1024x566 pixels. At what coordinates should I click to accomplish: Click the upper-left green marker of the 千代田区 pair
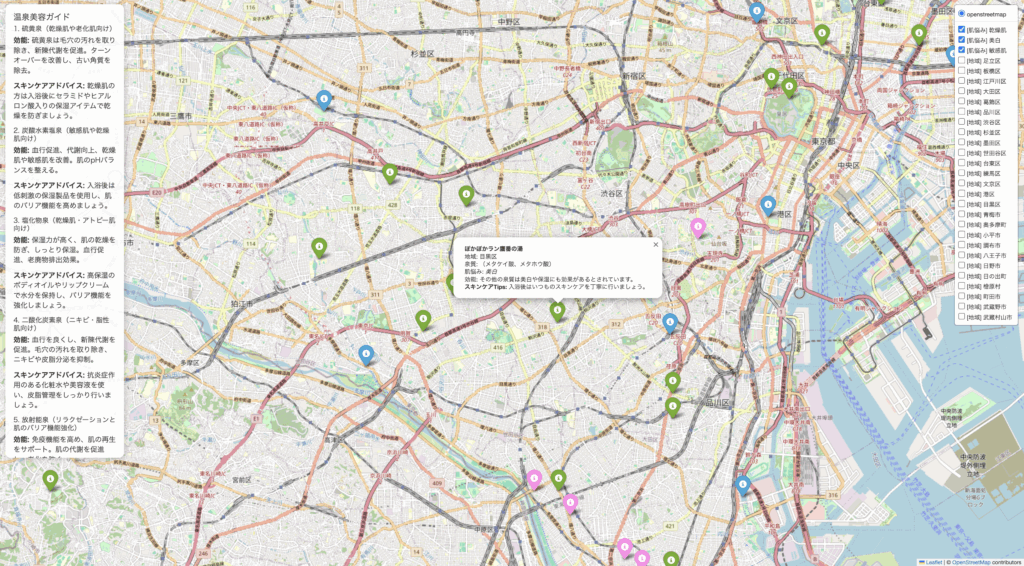click(x=771, y=78)
